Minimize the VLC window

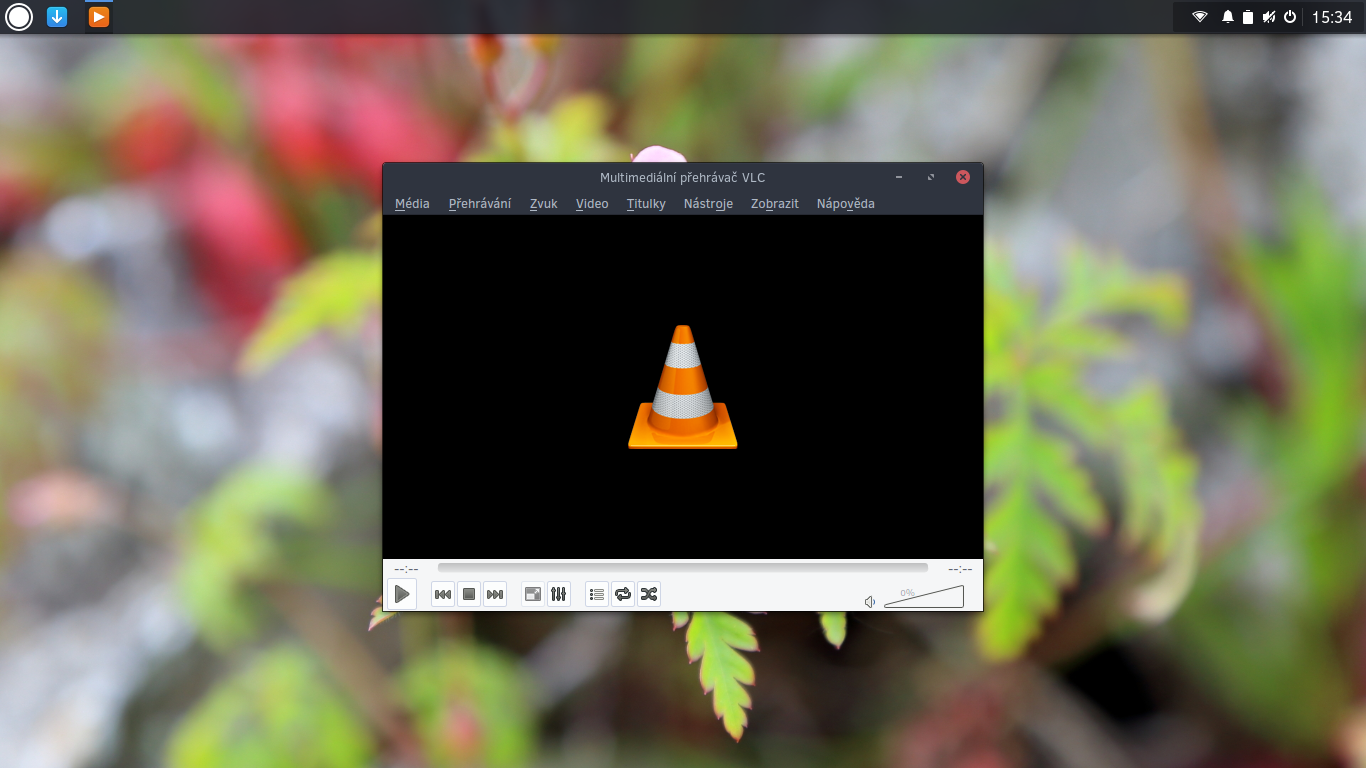pos(899,177)
